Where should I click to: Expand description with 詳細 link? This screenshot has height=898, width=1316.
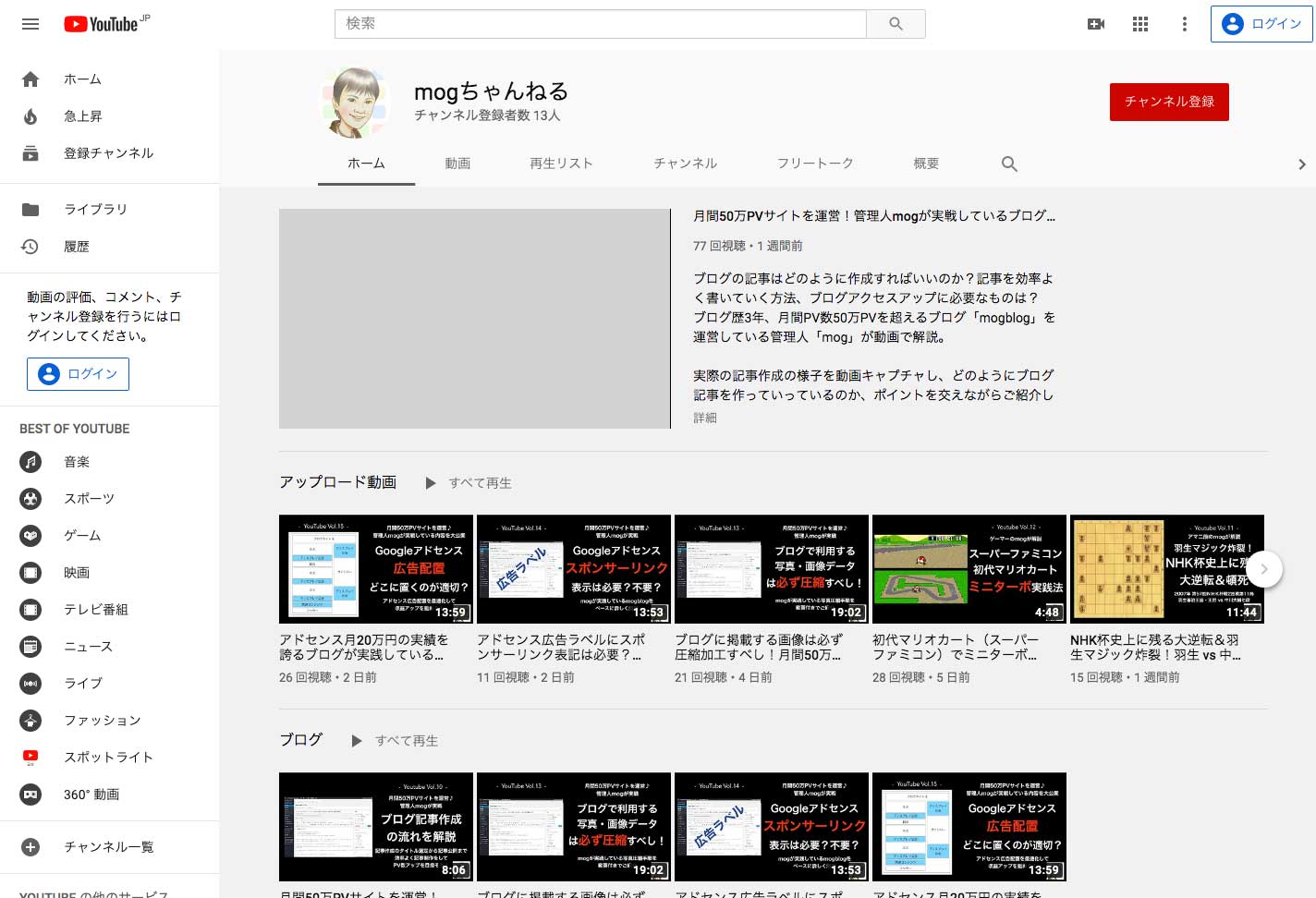coord(705,419)
